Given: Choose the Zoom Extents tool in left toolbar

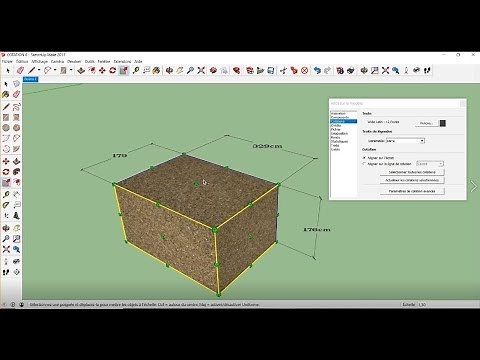Looking at the screenshot, I should 6,249.
